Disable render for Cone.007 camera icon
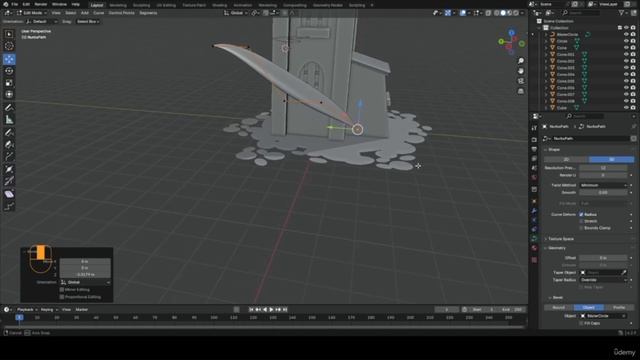640x360 pixels. 633,95
